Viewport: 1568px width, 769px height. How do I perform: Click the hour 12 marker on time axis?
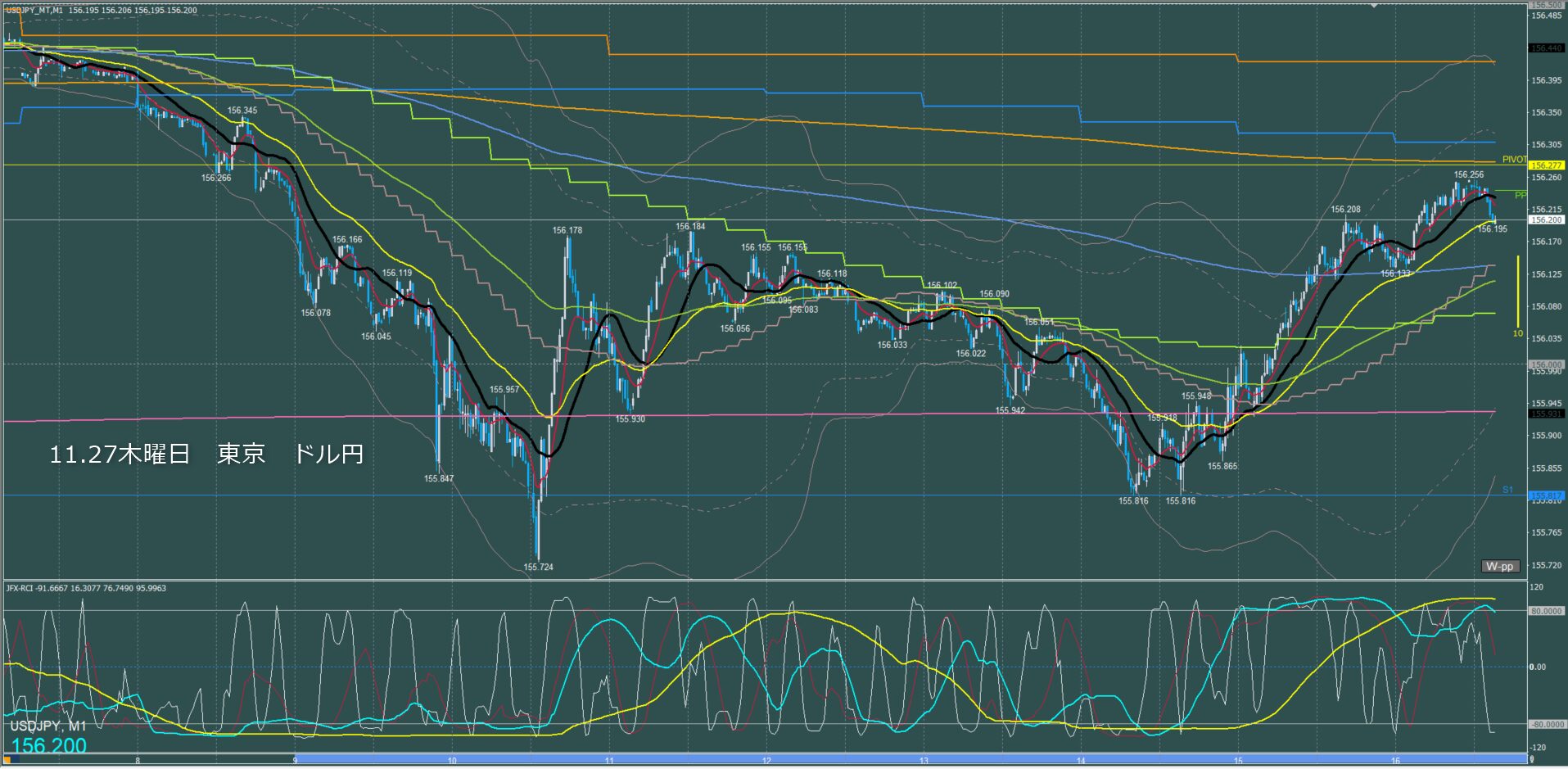pyautogui.click(x=766, y=761)
